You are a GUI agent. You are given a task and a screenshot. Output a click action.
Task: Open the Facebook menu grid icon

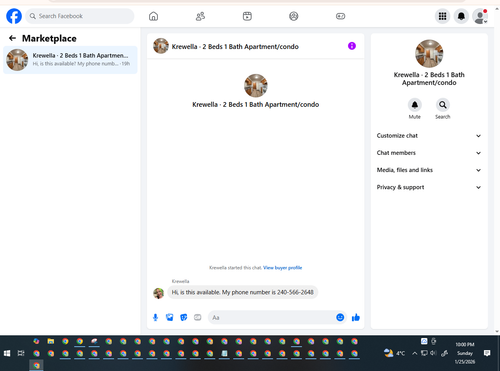pyautogui.click(x=442, y=16)
